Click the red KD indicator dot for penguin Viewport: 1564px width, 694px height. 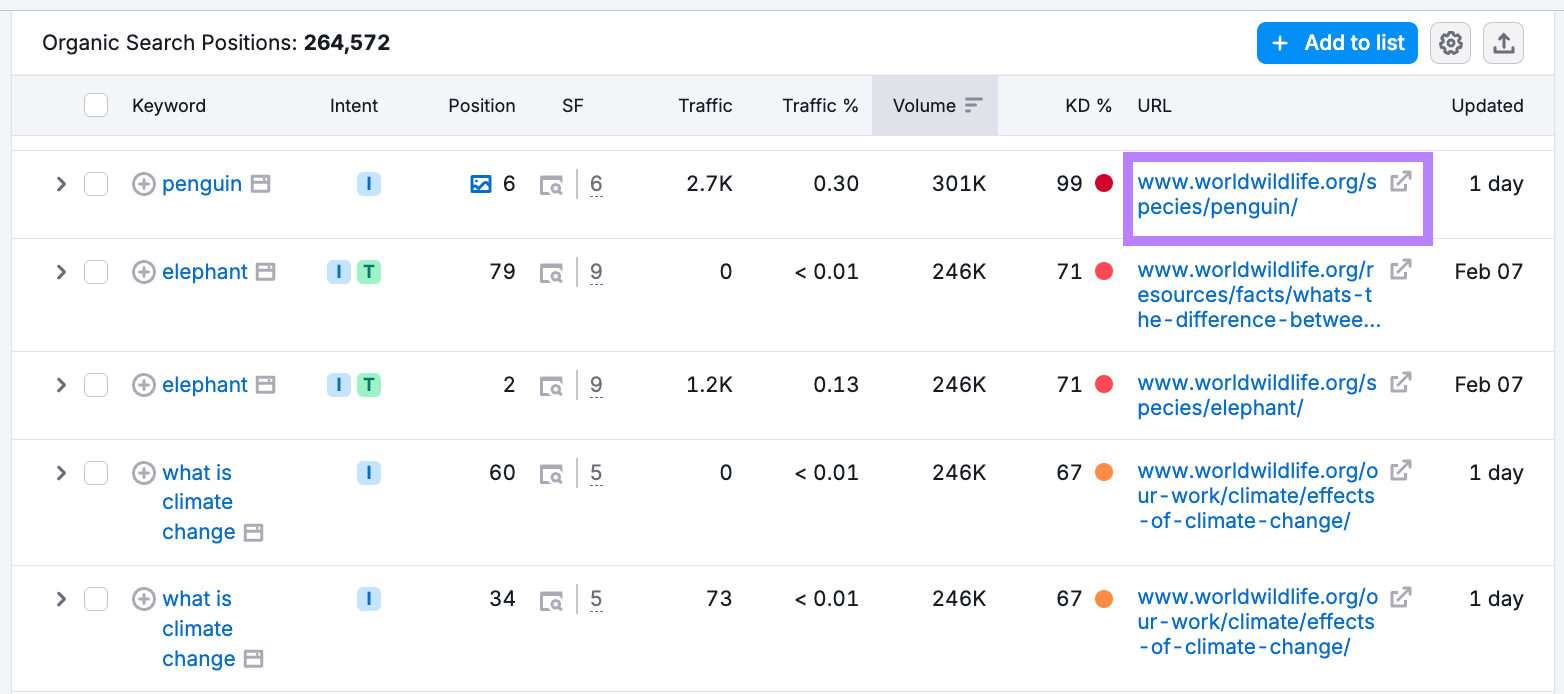click(x=1104, y=183)
